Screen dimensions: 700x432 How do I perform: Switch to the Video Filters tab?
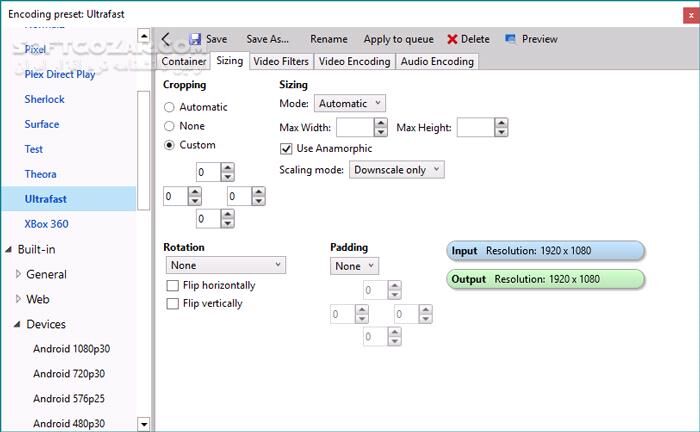[281, 61]
